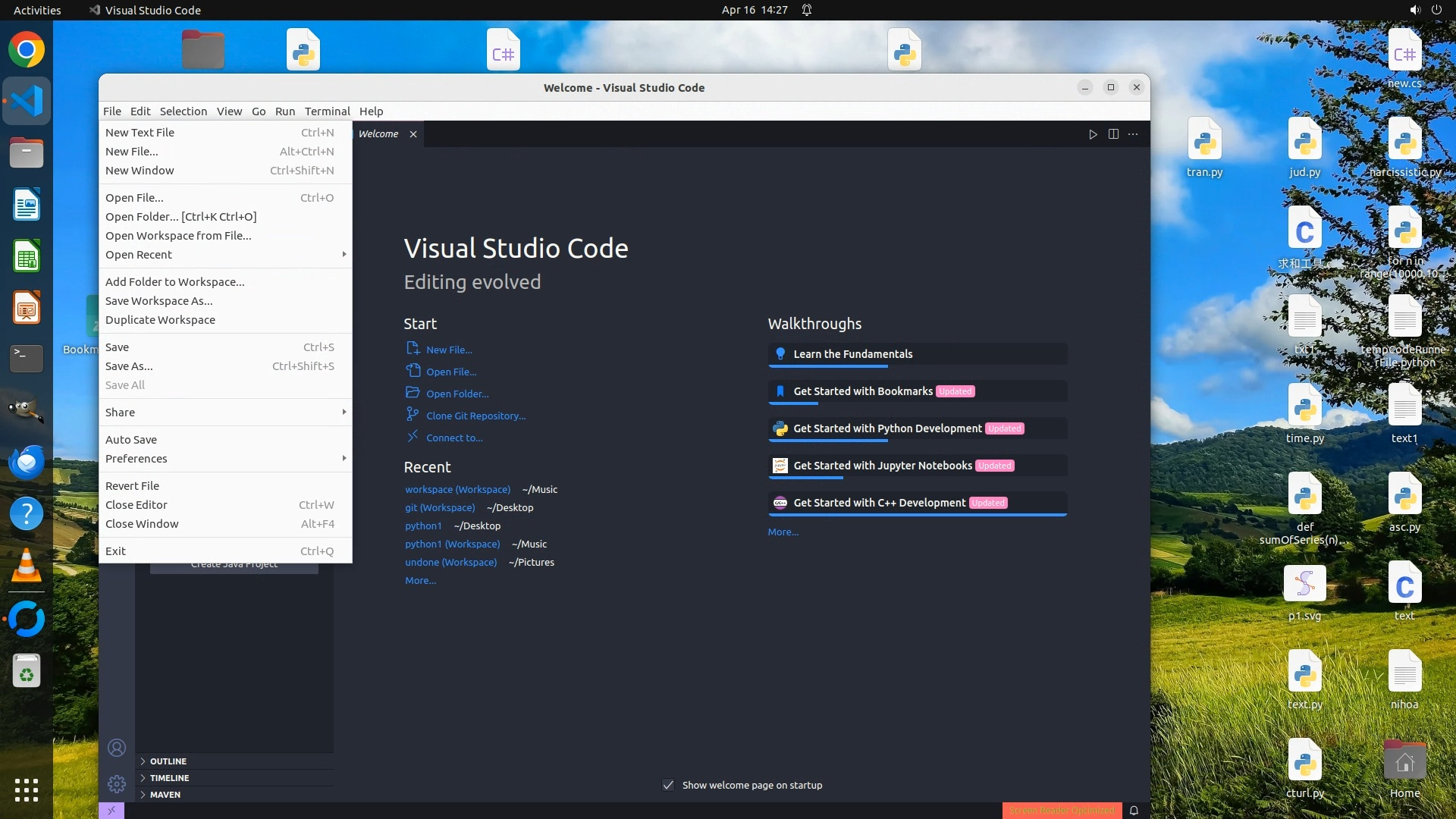Open the Accounts icon in activity bar
Image resolution: width=1456 pixels, height=819 pixels.
pos(117,748)
